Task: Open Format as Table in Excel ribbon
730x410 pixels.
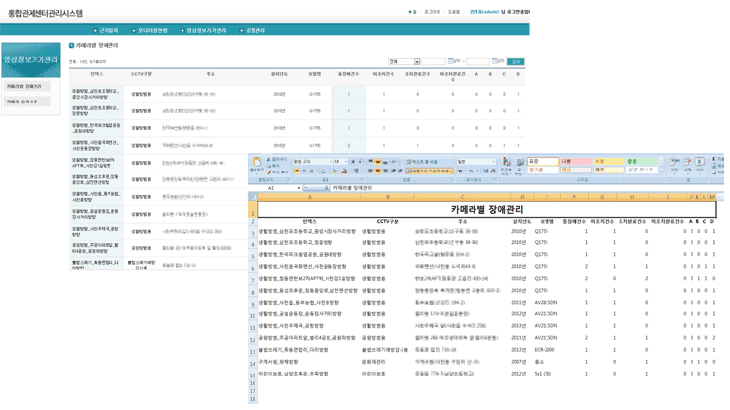Action: (x=520, y=165)
